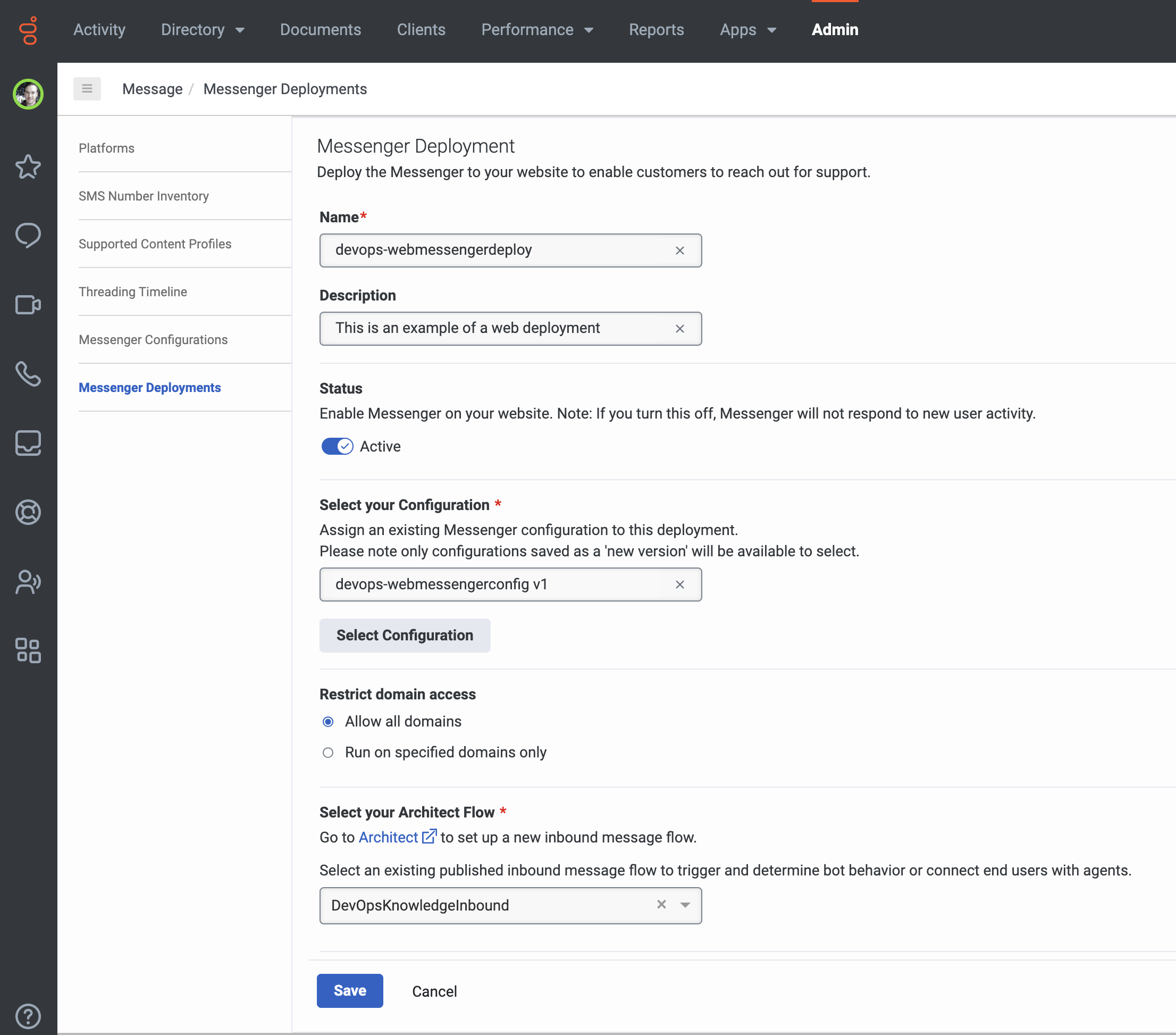Open the support lifesaver icon in sidebar
This screenshot has width=1176, height=1035.
click(28, 512)
